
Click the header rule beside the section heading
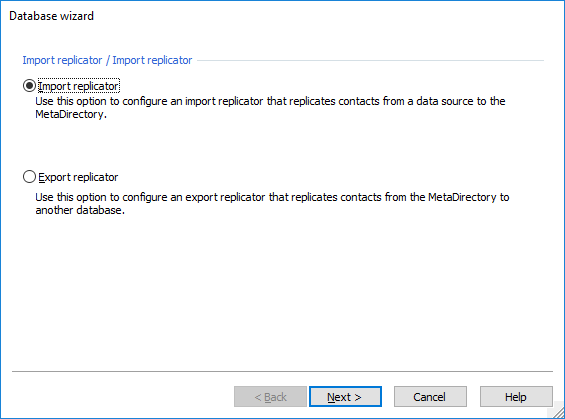click(x=370, y=61)
